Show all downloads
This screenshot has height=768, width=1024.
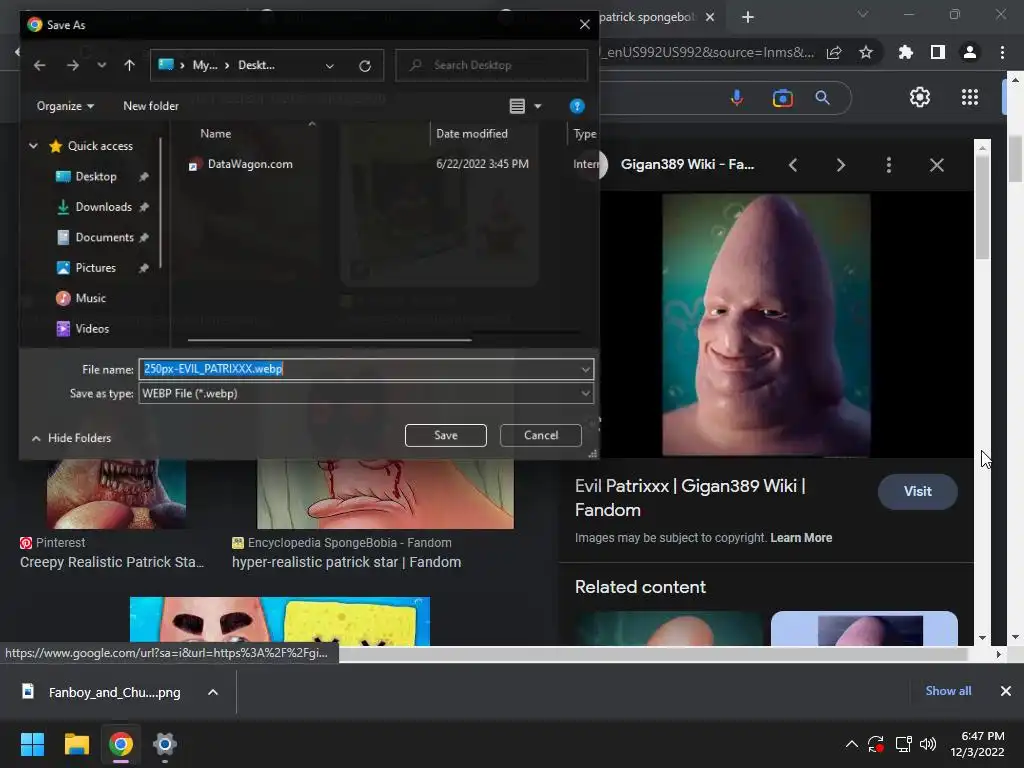pos(948,691)
